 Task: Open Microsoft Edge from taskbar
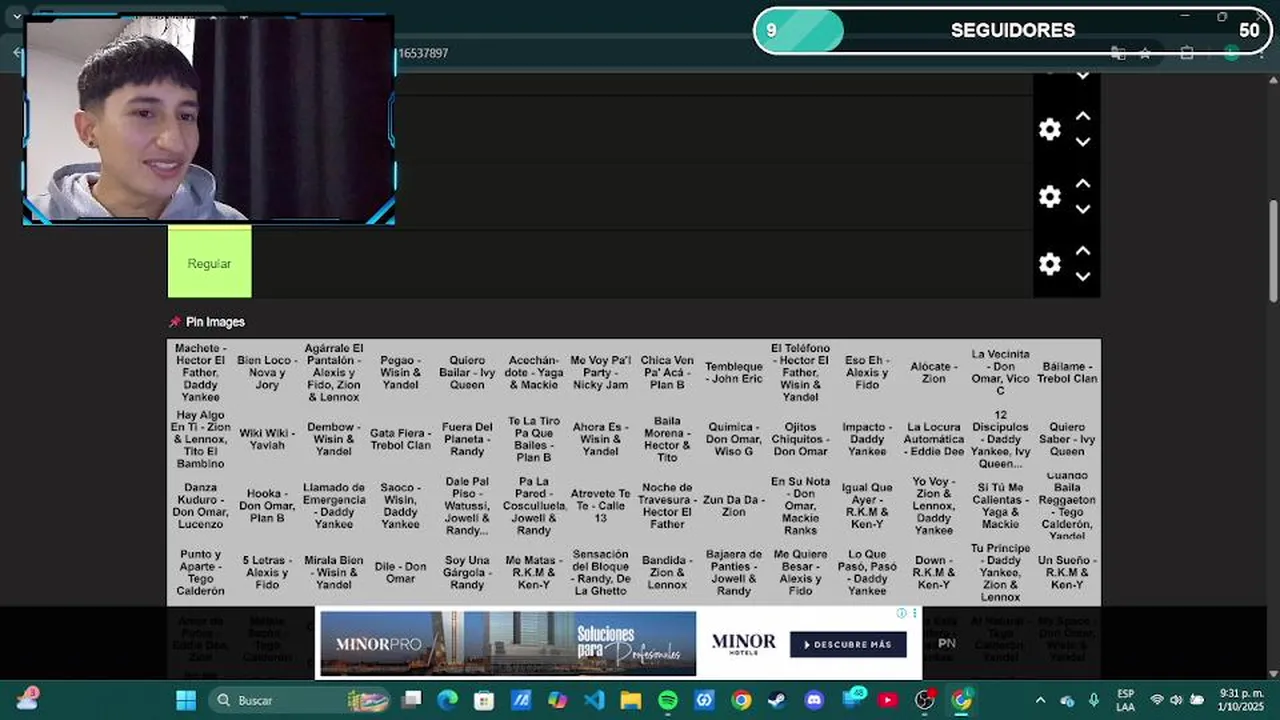(x=447, y=700)
